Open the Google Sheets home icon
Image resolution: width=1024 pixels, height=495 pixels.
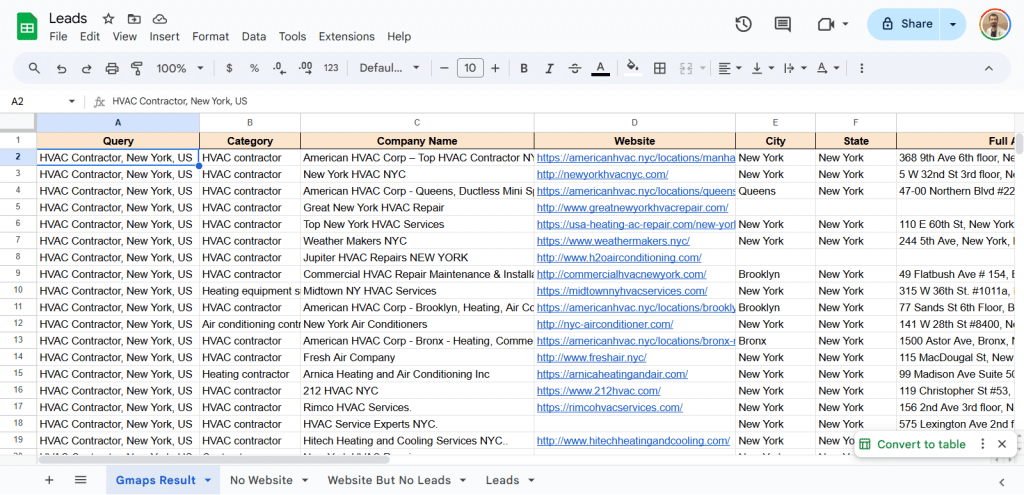click(27, 27)
